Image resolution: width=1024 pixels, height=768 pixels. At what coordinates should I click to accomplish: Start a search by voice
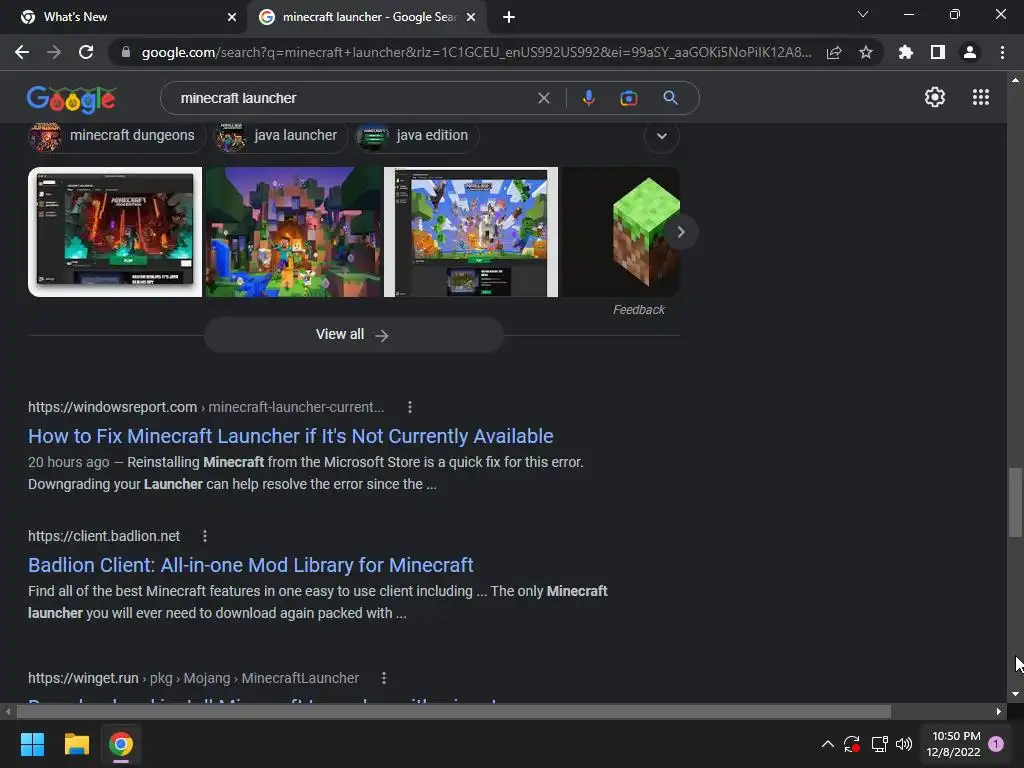point(588,98)
